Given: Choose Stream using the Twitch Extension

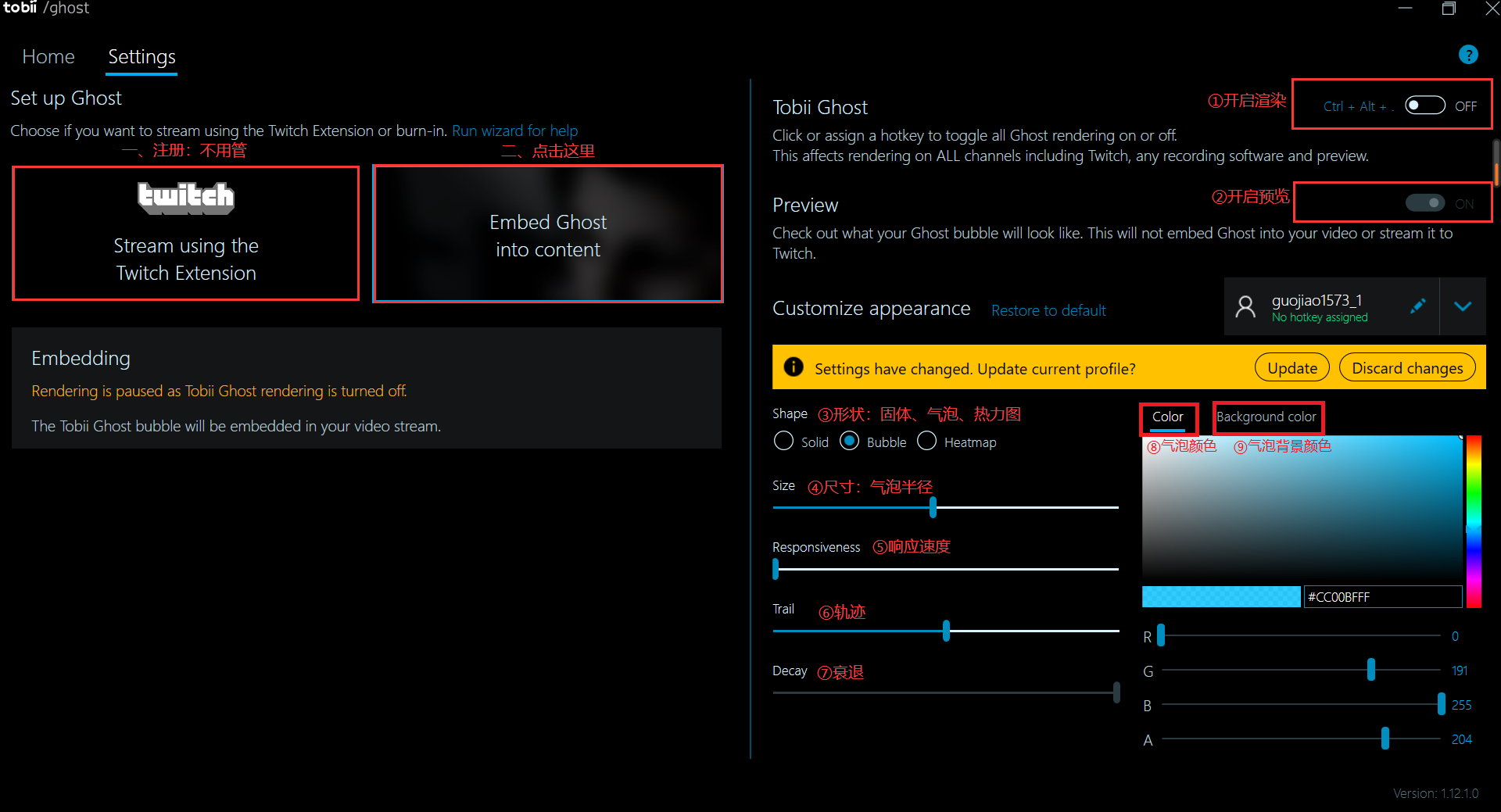Looking at the screenshot, I should point(186,233).
